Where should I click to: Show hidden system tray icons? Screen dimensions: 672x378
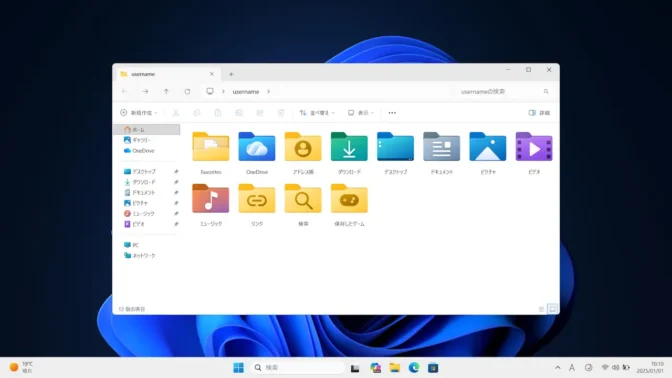[558, 368]
